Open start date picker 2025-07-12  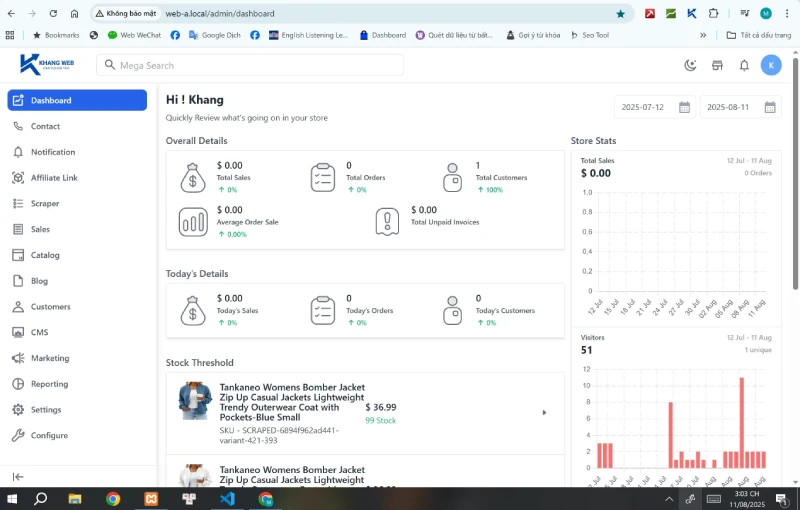pos(655,107)
